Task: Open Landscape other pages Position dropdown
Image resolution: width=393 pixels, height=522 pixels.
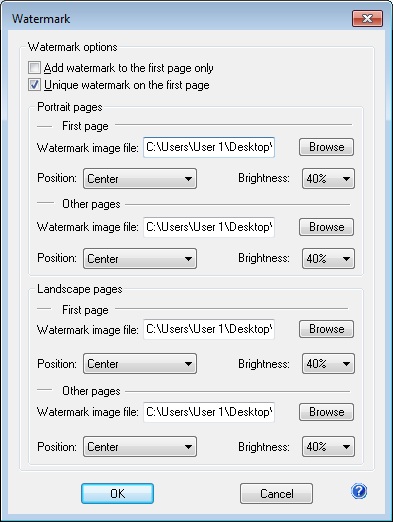Action: point(140,447)
